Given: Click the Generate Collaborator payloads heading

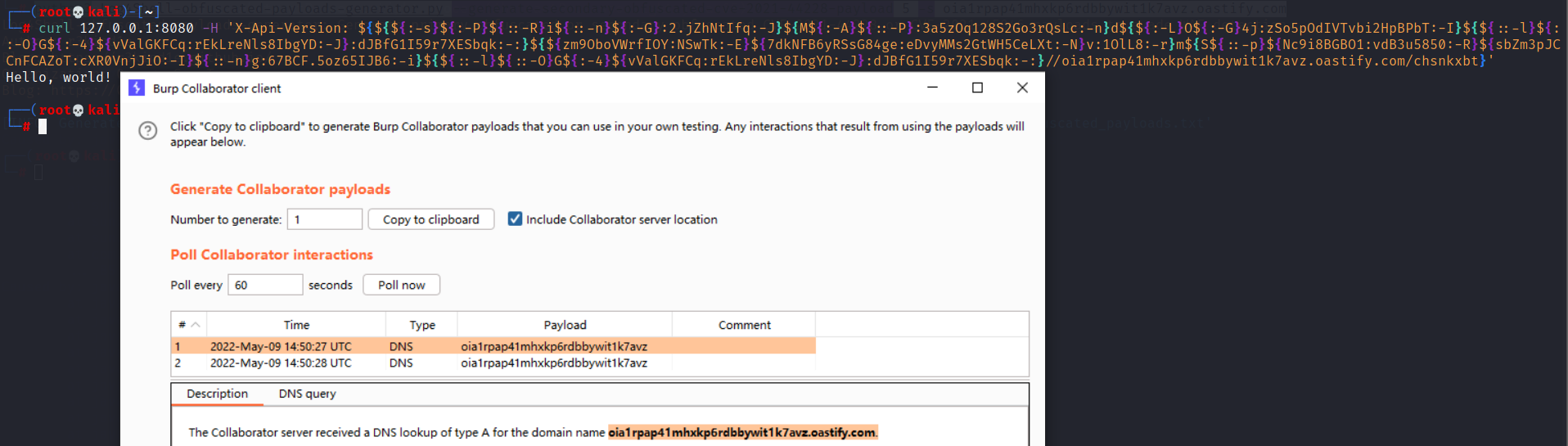Looking at the screenshot, I should (x=280, y=189).
